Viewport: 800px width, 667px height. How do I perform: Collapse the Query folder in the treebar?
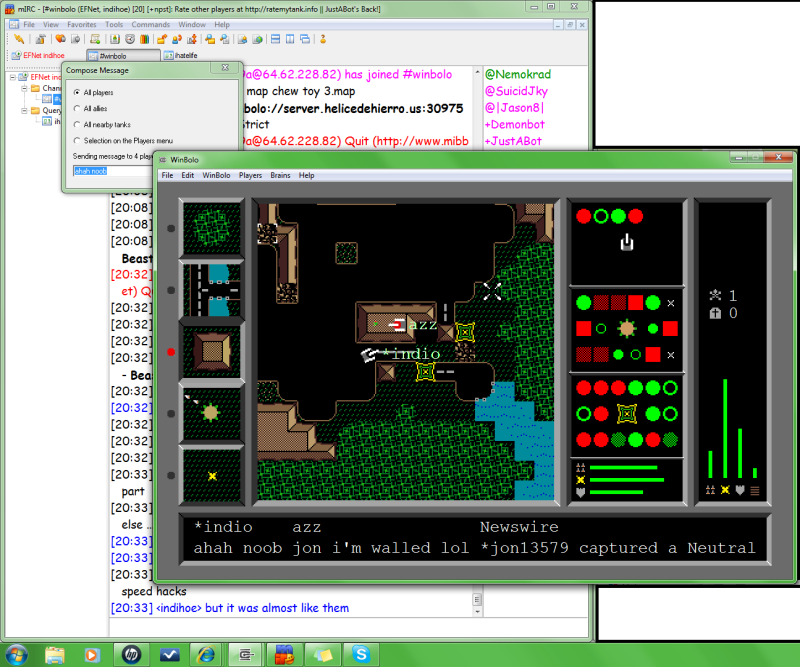(x=22, y=111)
